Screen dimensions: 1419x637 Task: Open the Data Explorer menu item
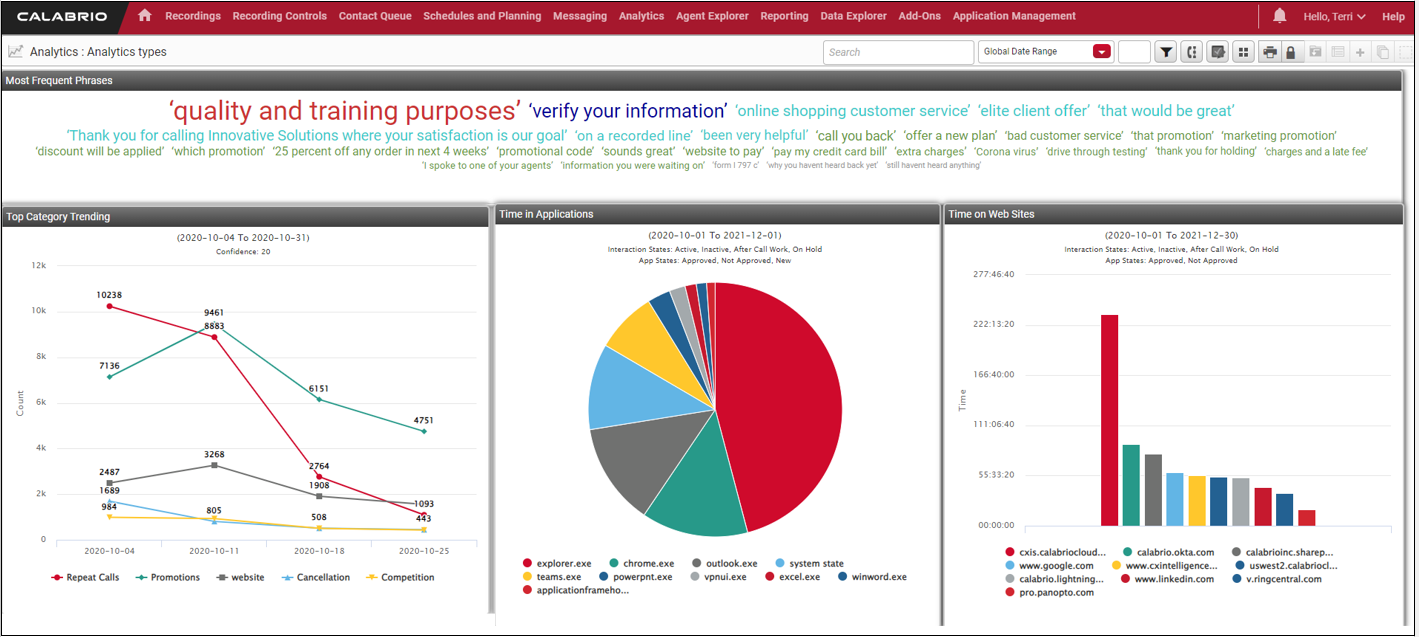pyautogui.click(x=853, y=16)
